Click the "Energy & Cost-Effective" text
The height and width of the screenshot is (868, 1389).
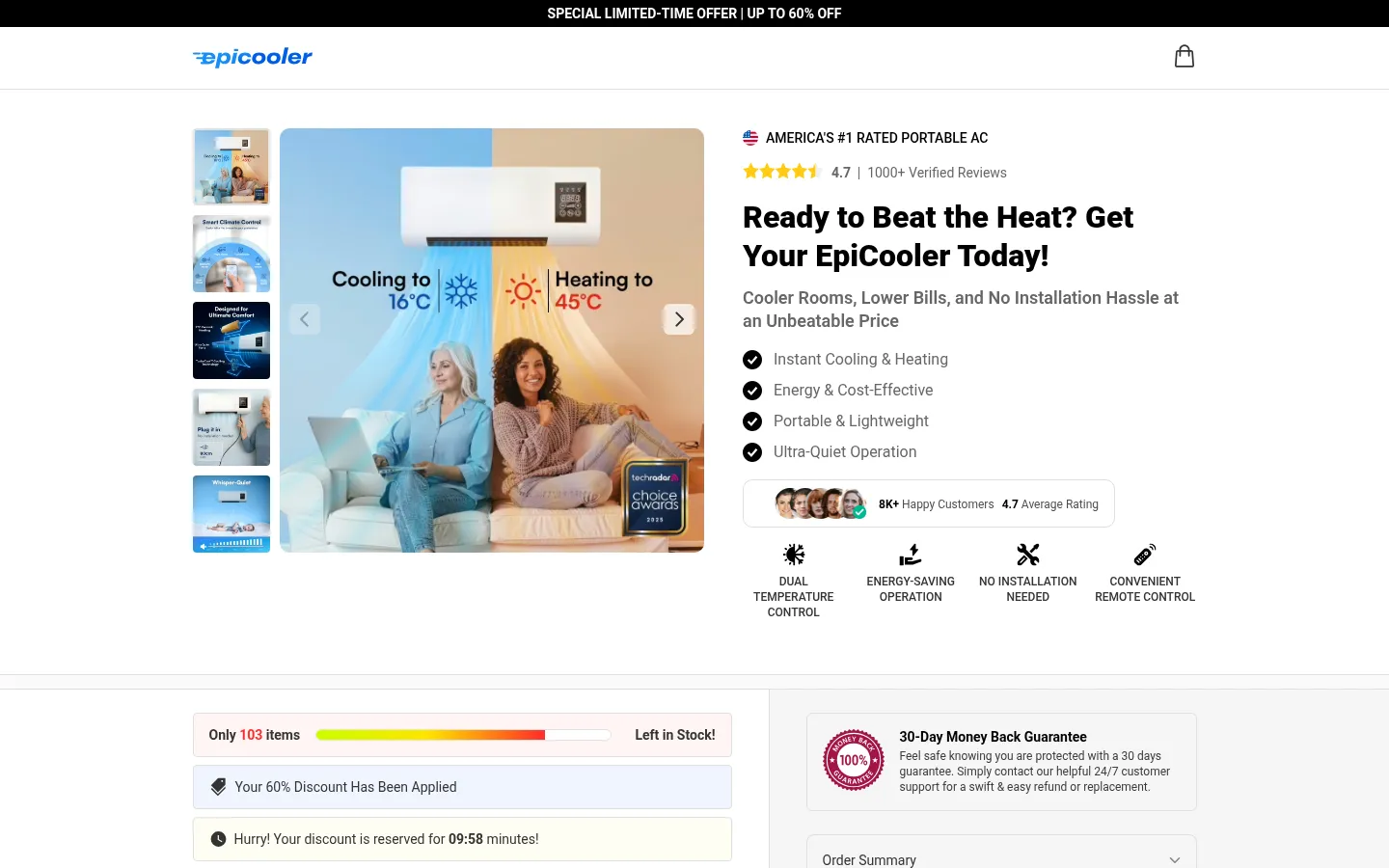click(854, 391)
